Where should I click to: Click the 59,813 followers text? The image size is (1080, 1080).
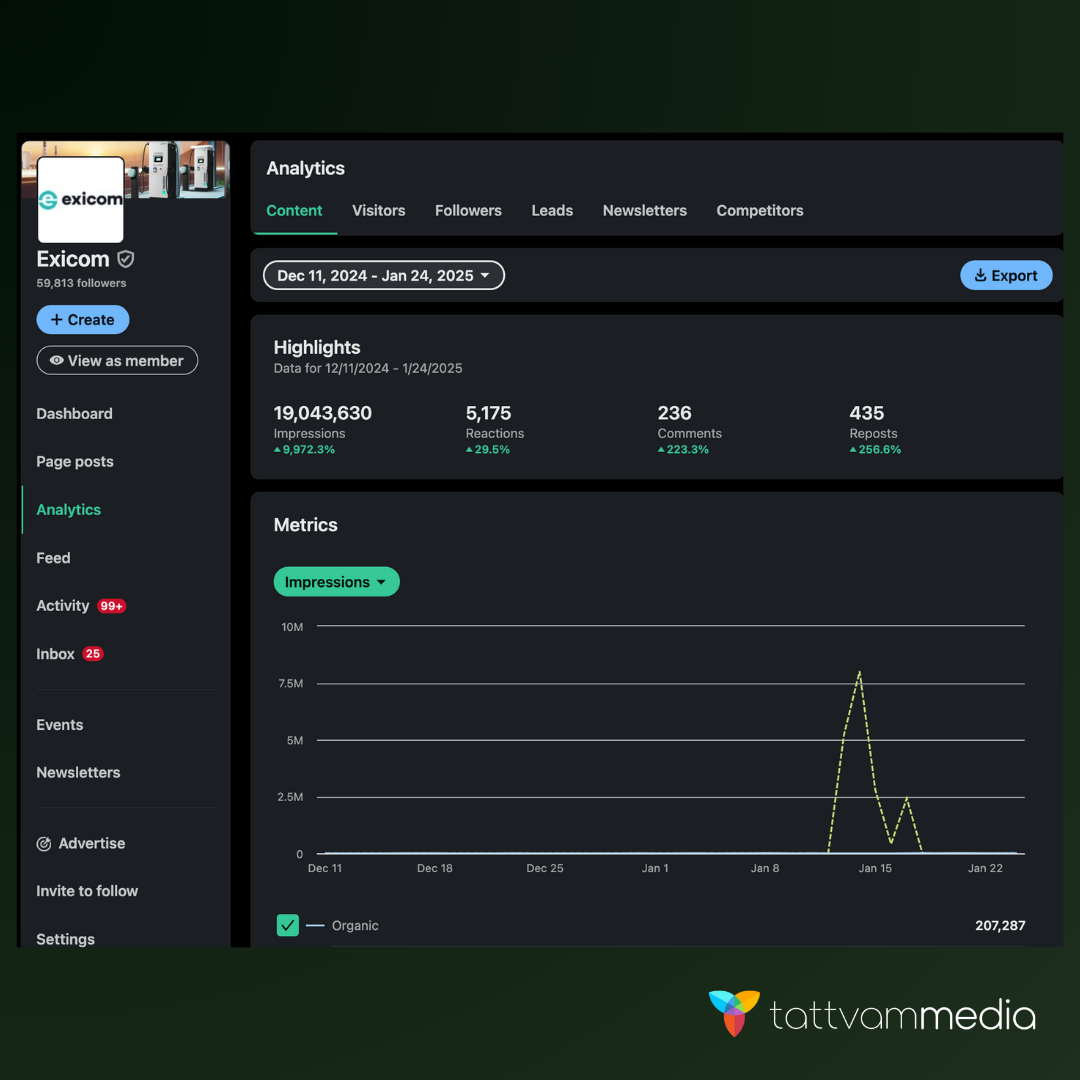click(x=81, y=283)
